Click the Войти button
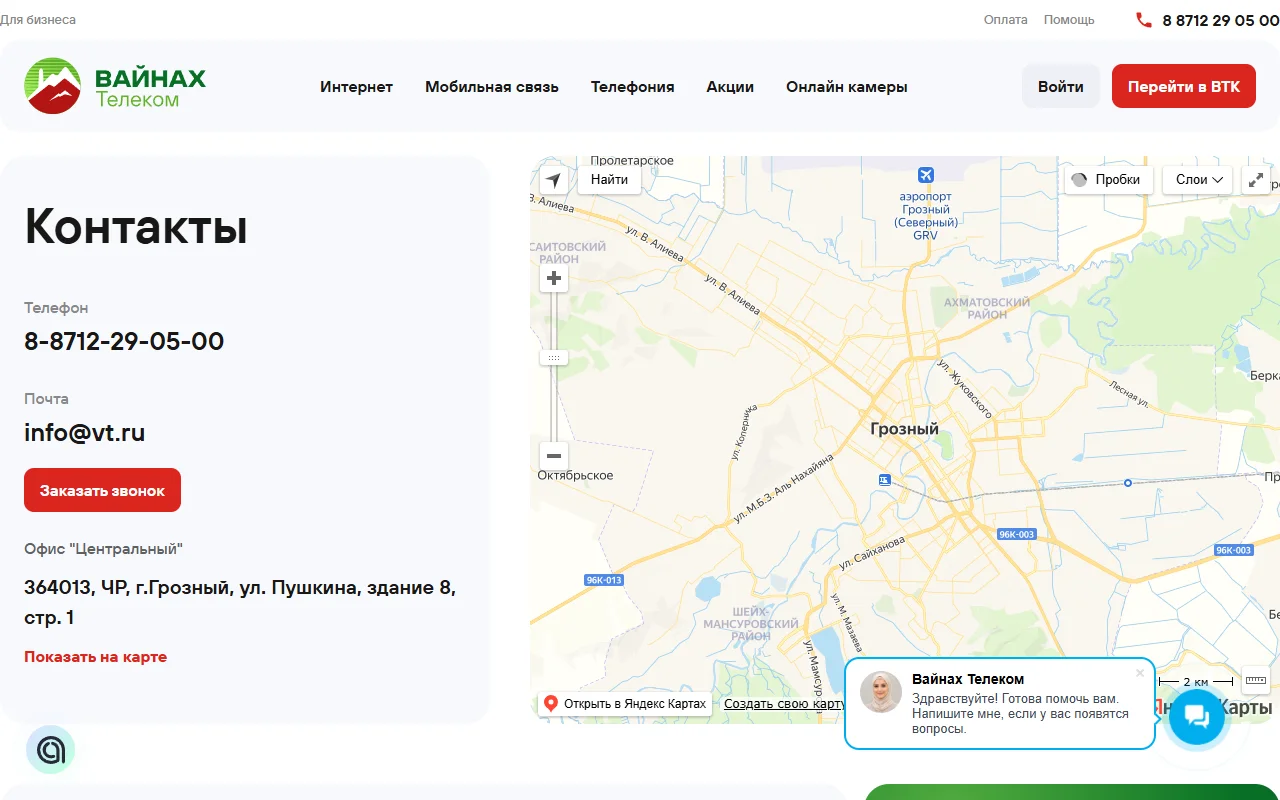The height and width of the screenshot is (800, 1280). 1061,86
